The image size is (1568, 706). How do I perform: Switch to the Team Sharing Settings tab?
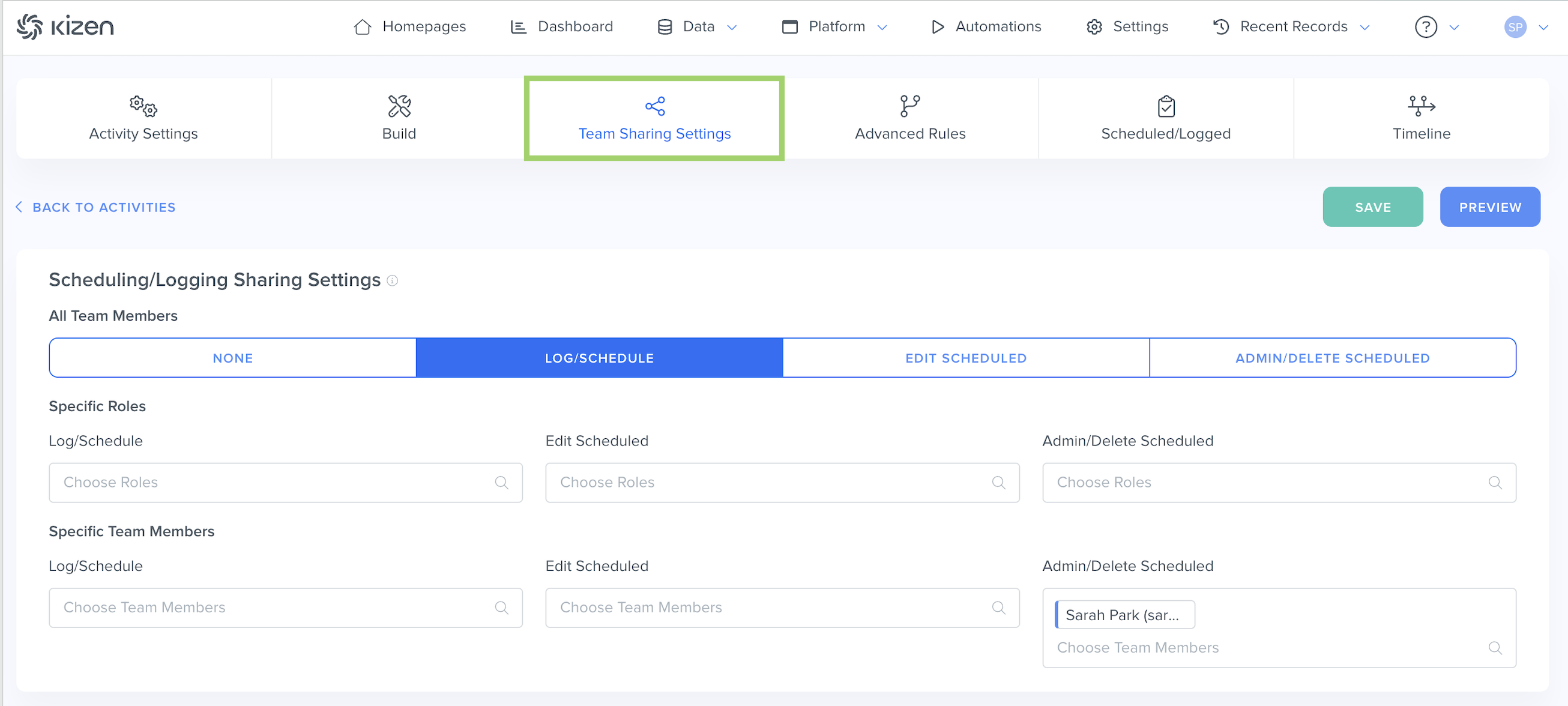tap(654, 119)
